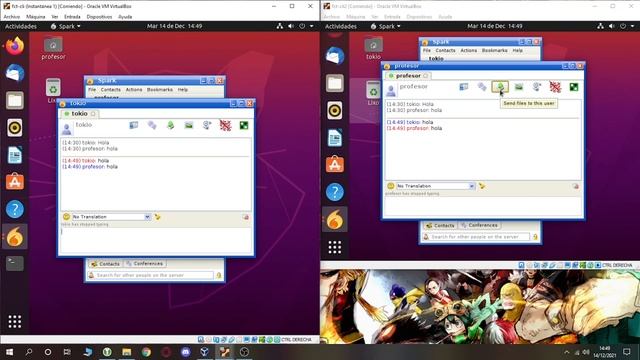Select the tokio chat tab in left chat window
This screenshot has width=640, height=360.
79,113
